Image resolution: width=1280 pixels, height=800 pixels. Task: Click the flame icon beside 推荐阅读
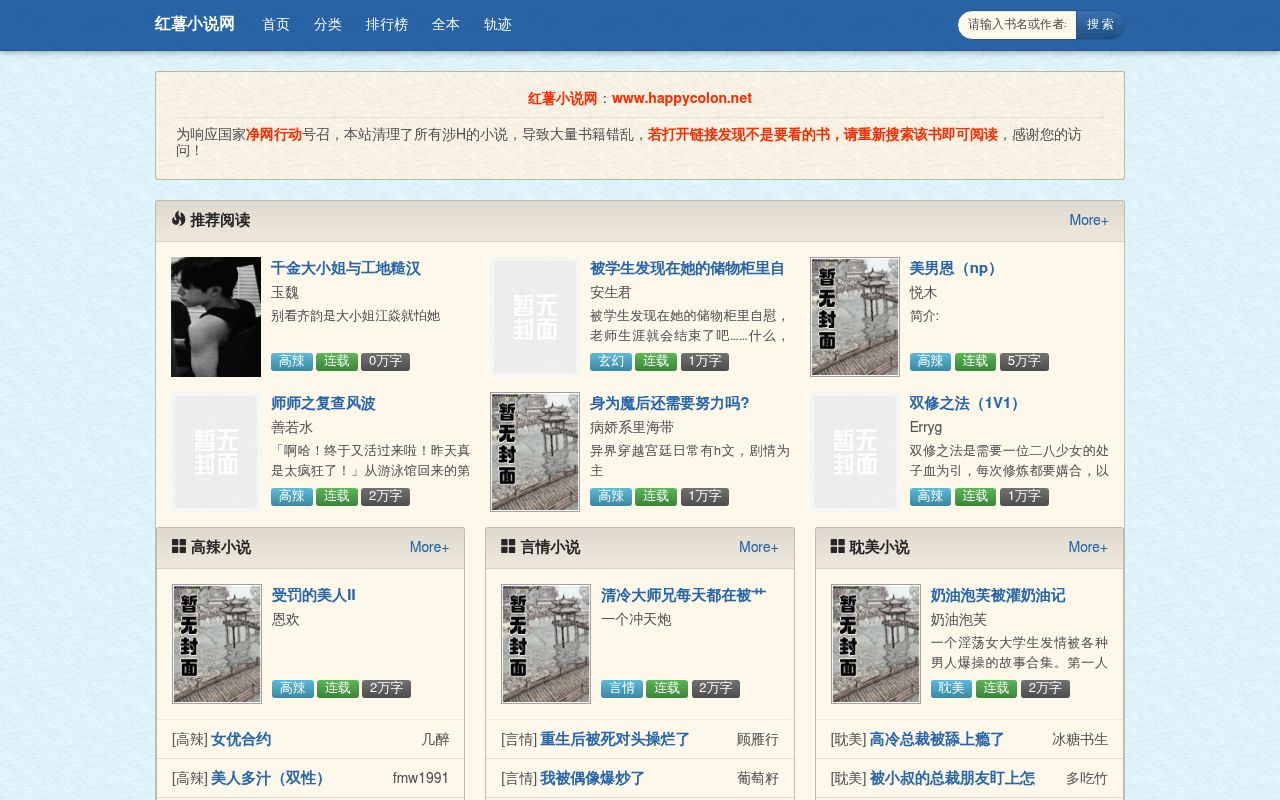[x=178, y=219]
